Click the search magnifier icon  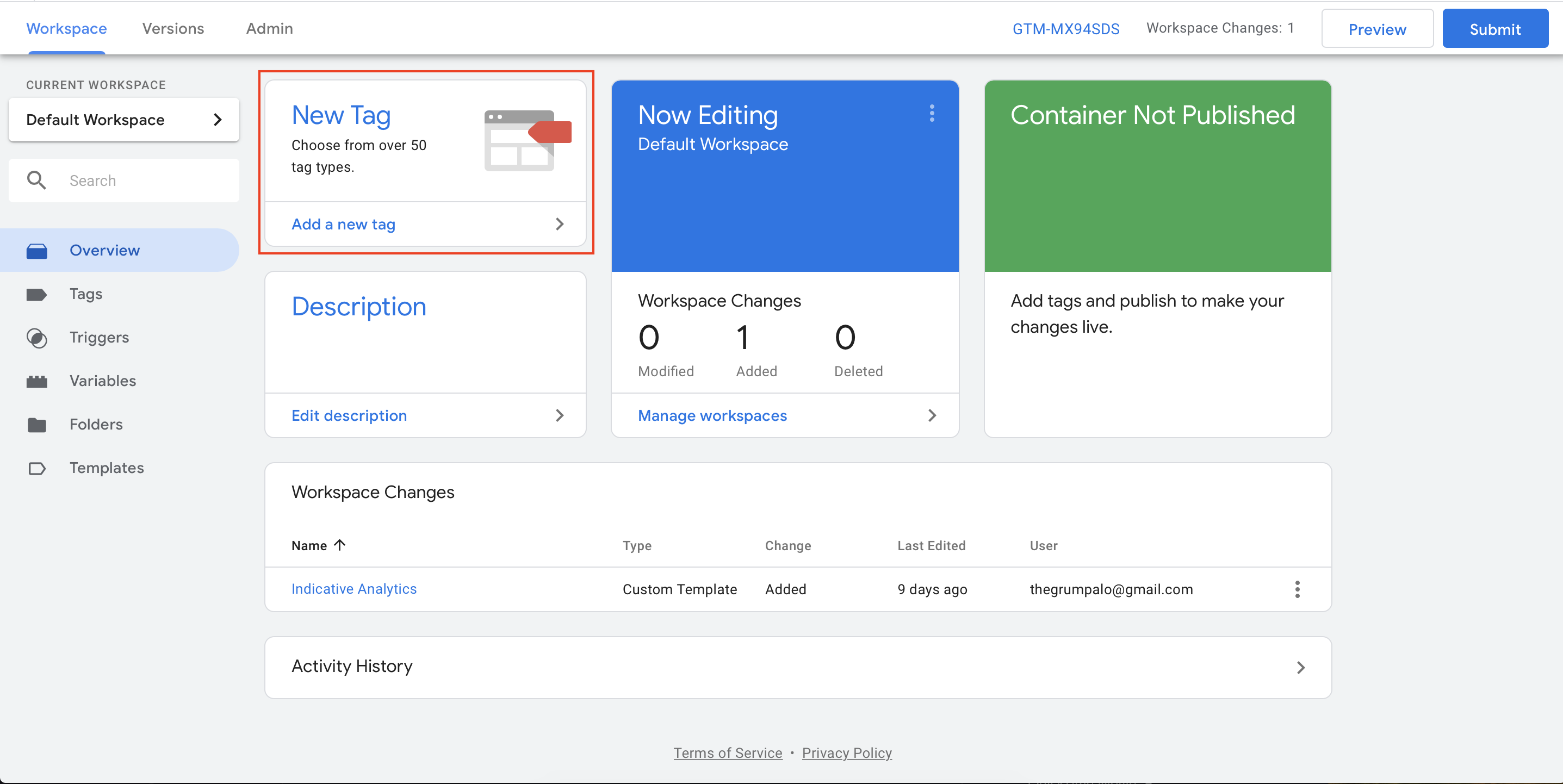pos(36,180)
